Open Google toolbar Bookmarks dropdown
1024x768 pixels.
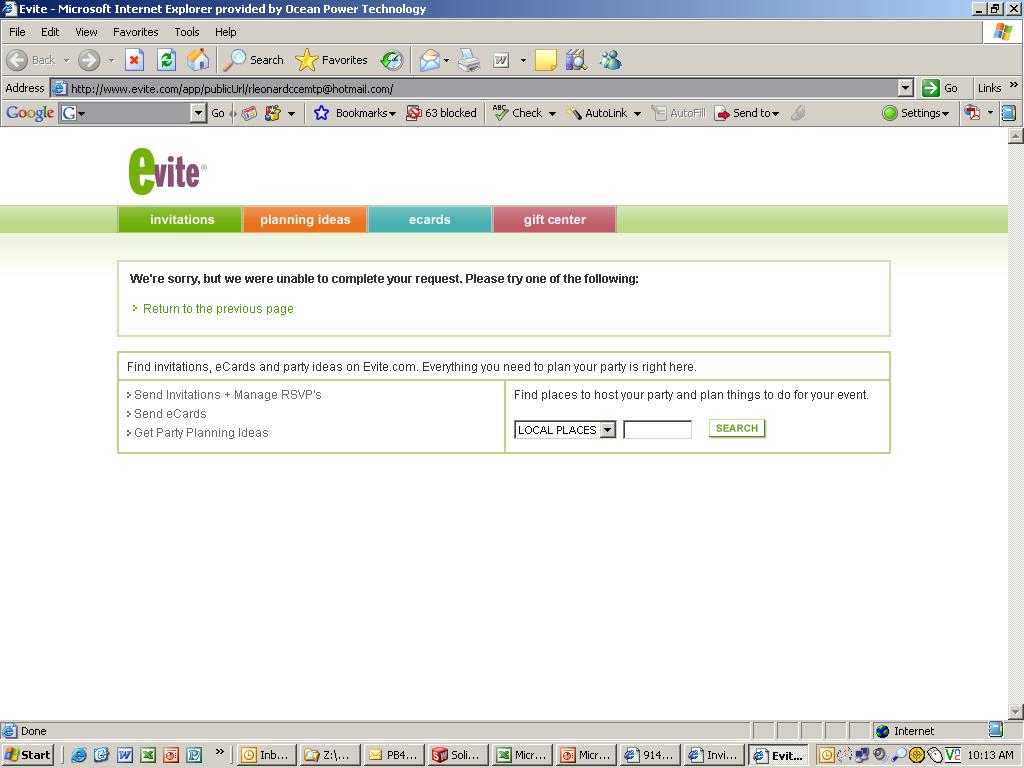coord(355,113)
